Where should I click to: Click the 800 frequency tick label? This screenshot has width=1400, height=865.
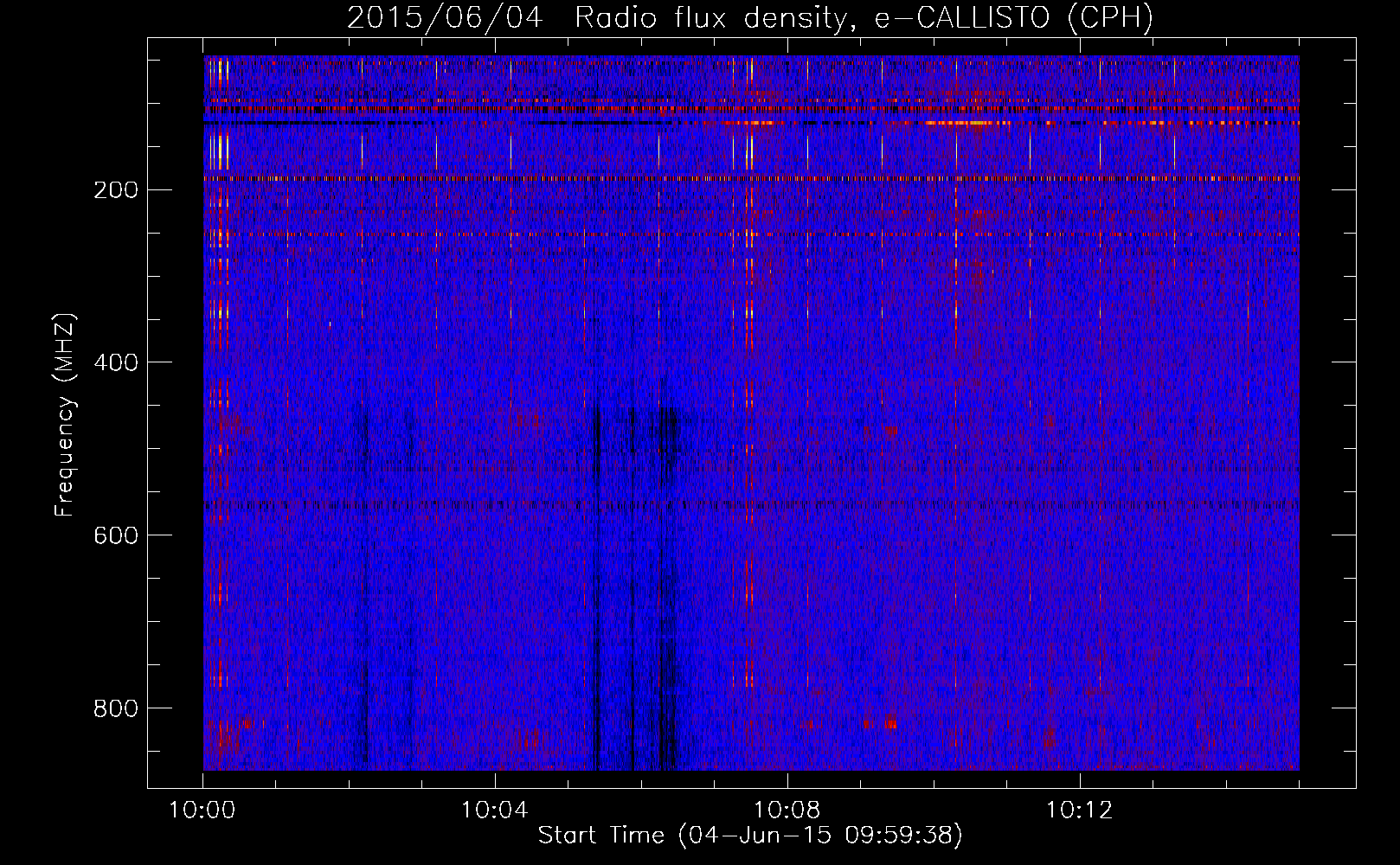(x=116, y=708)
